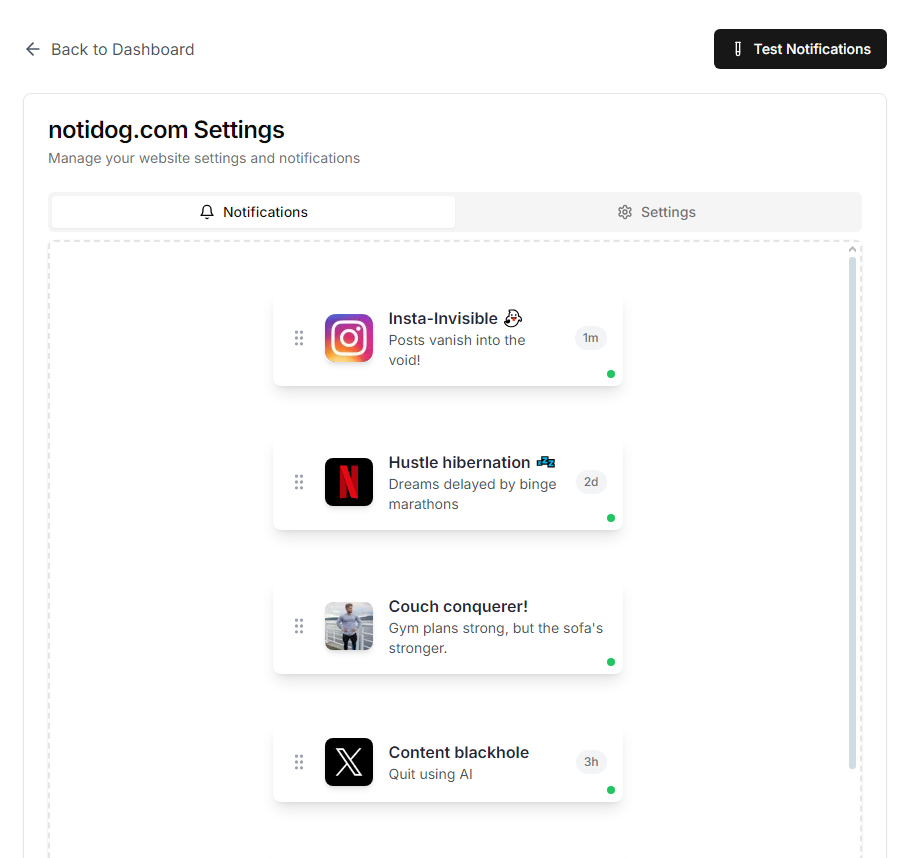Viewport: 916px width, 858px height.
Task: Click the test tube icon in Test Notifications
Action: [x=738, y=49]
